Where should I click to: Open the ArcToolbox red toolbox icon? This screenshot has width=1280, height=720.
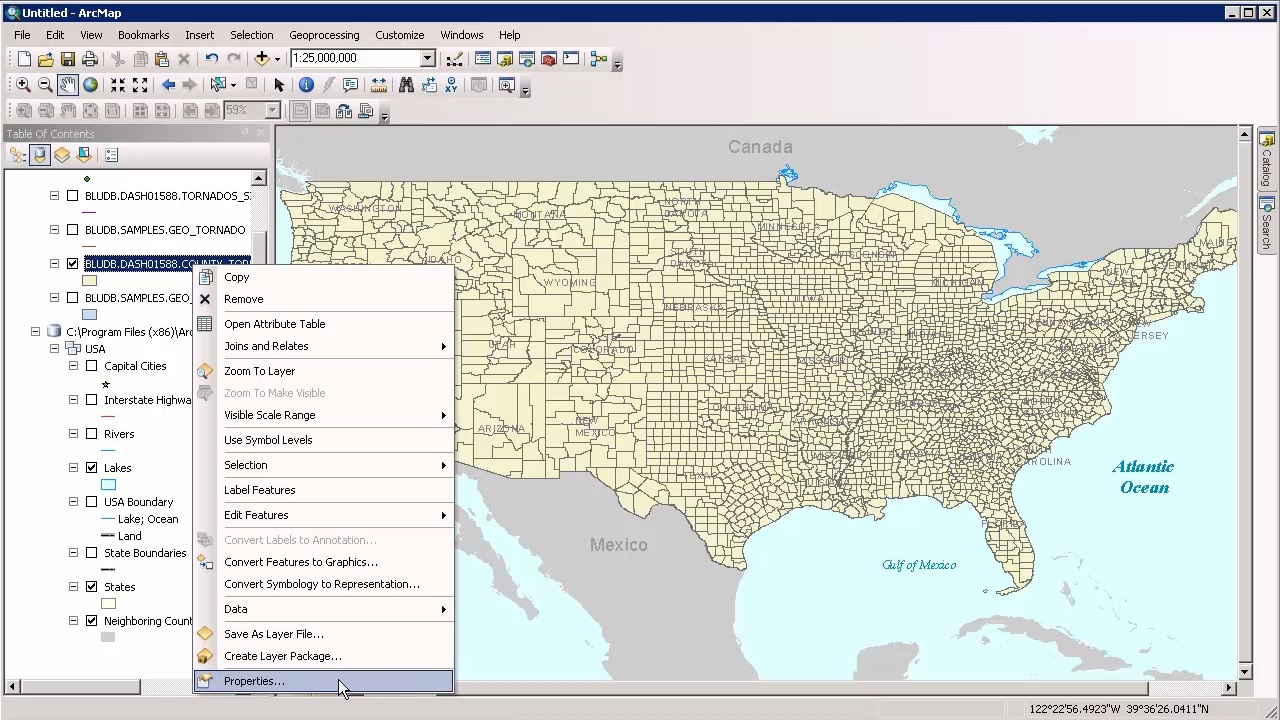(x=548, y=59)
